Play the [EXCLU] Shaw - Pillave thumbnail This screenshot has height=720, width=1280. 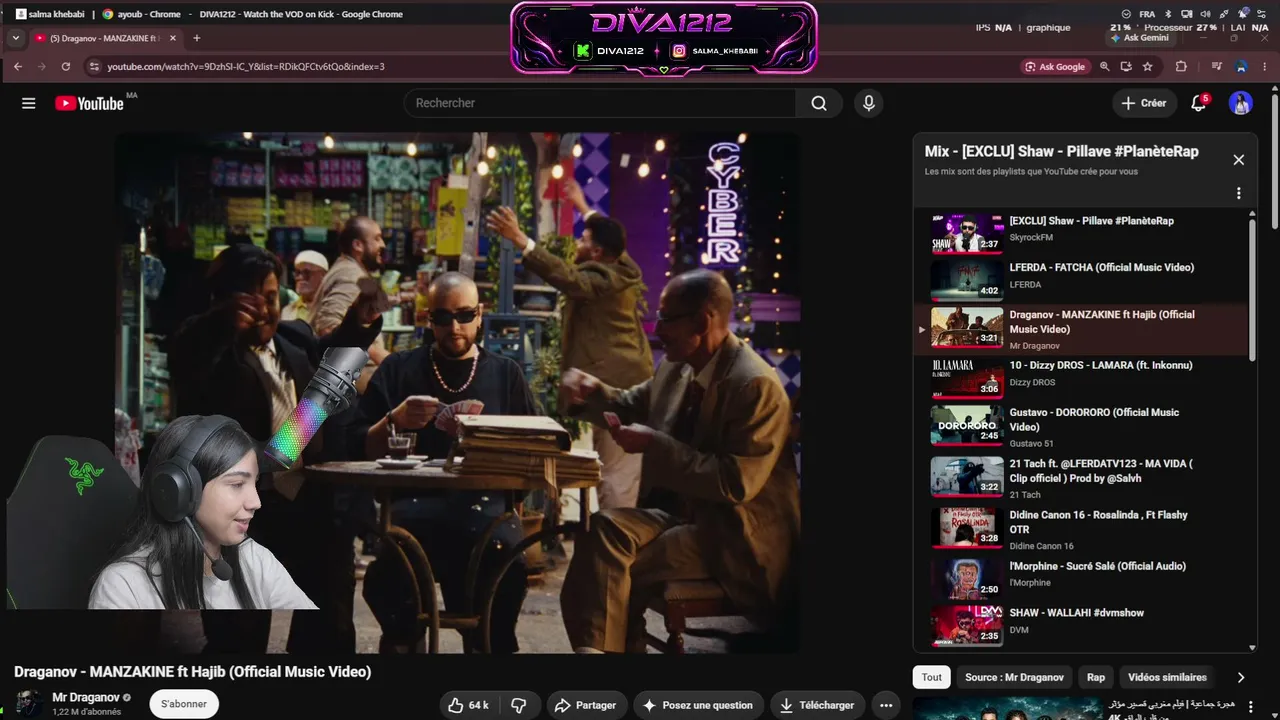click(x=967, y=233)
